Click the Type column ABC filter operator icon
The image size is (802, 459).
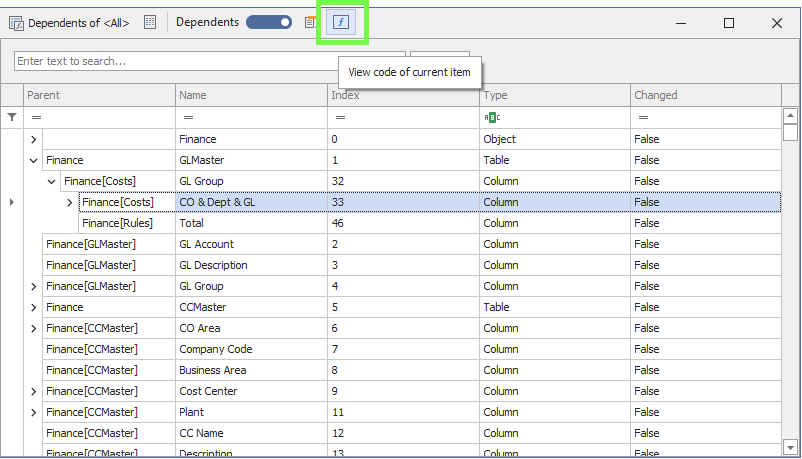(x=490, y=117)
